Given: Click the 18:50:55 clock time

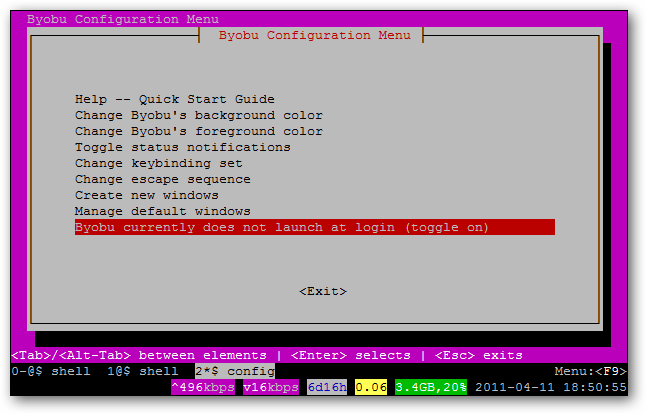Looking at the screenshot, I should tap(595, 388).
